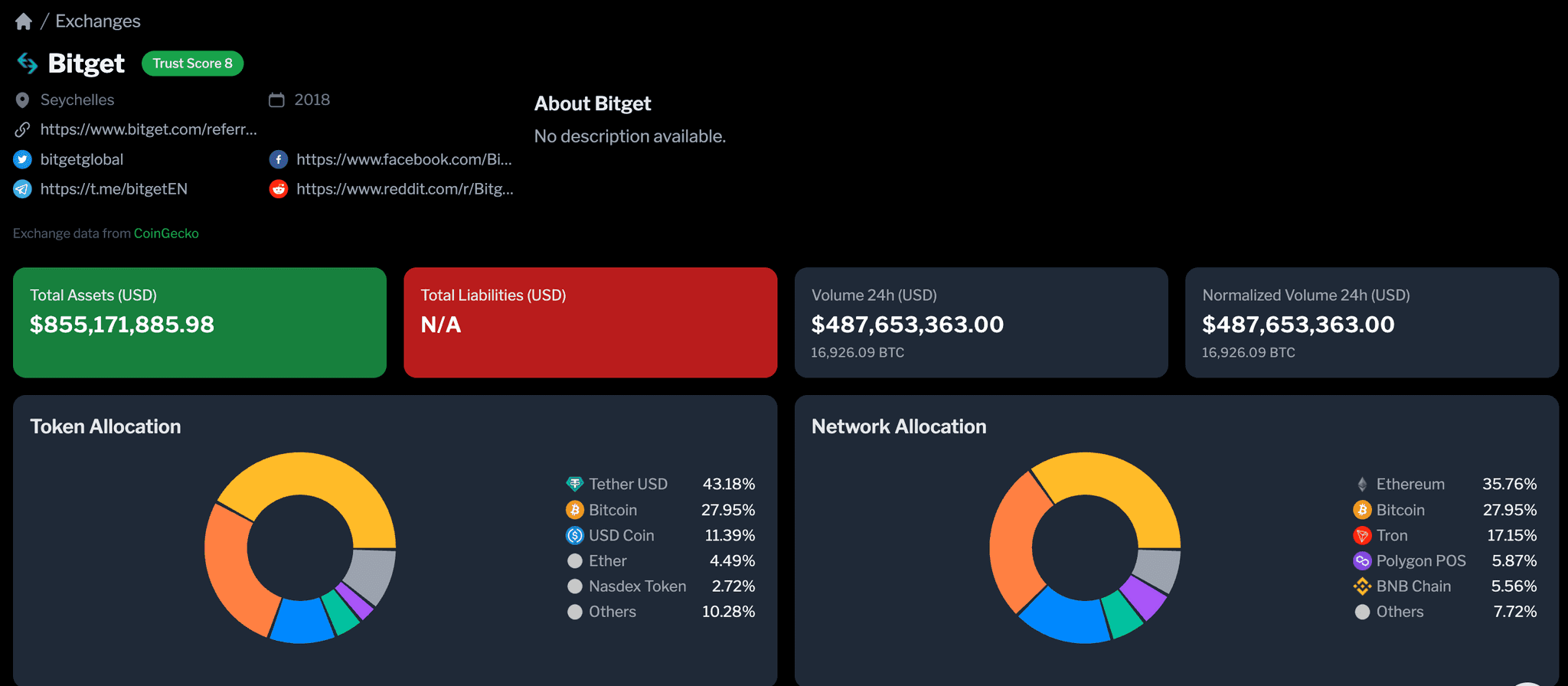Viewport: 1568px width, 686px height.
Task: Click the About Bitget heading
Action: (x=593, y=103)
